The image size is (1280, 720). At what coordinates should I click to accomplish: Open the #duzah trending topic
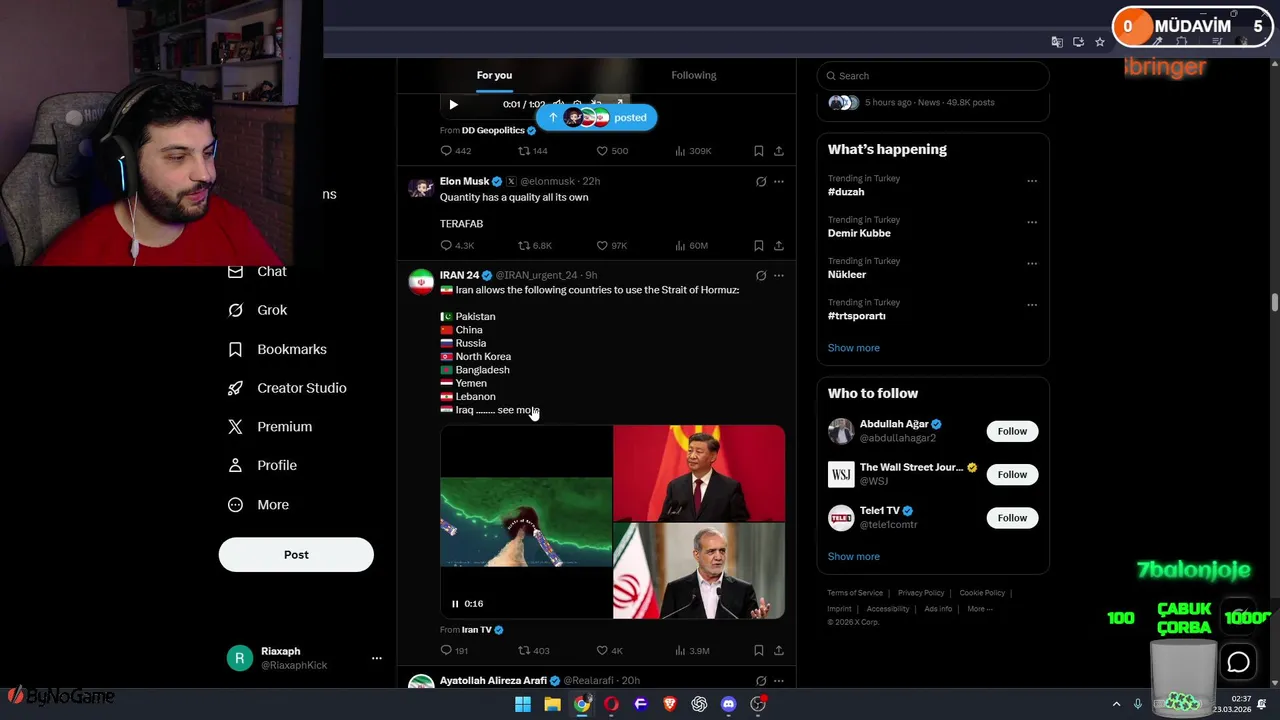coord(846,192)
